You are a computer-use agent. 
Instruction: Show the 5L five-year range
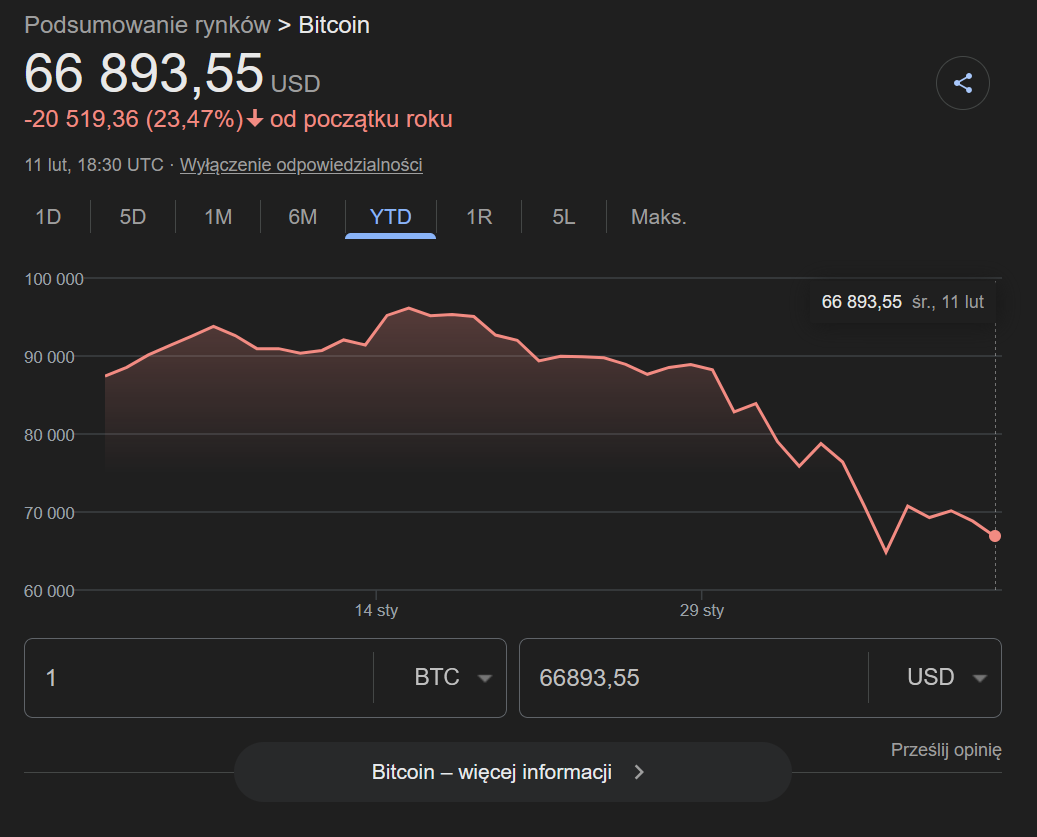(x=564, y=216)
